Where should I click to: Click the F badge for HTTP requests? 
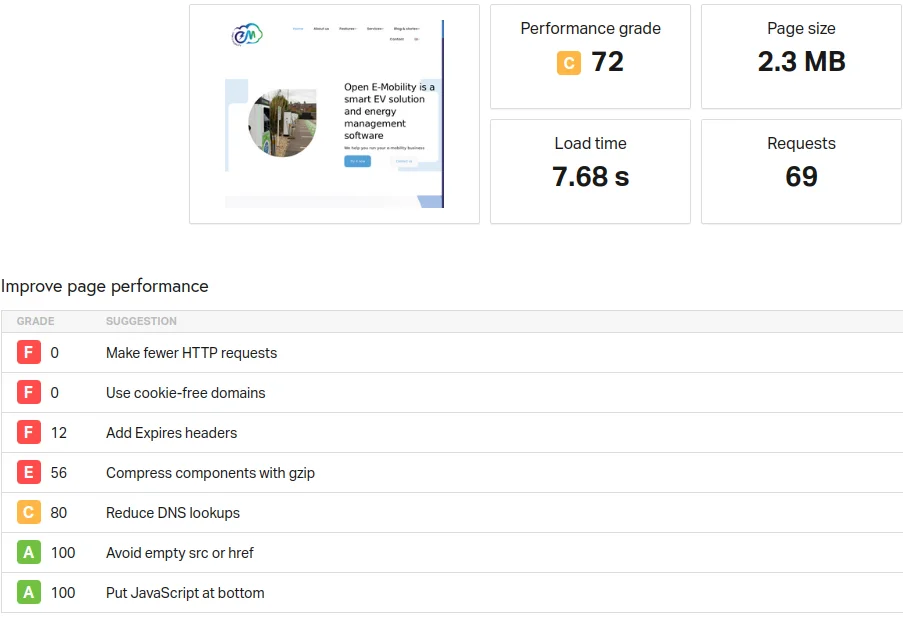tap(28, 353)
